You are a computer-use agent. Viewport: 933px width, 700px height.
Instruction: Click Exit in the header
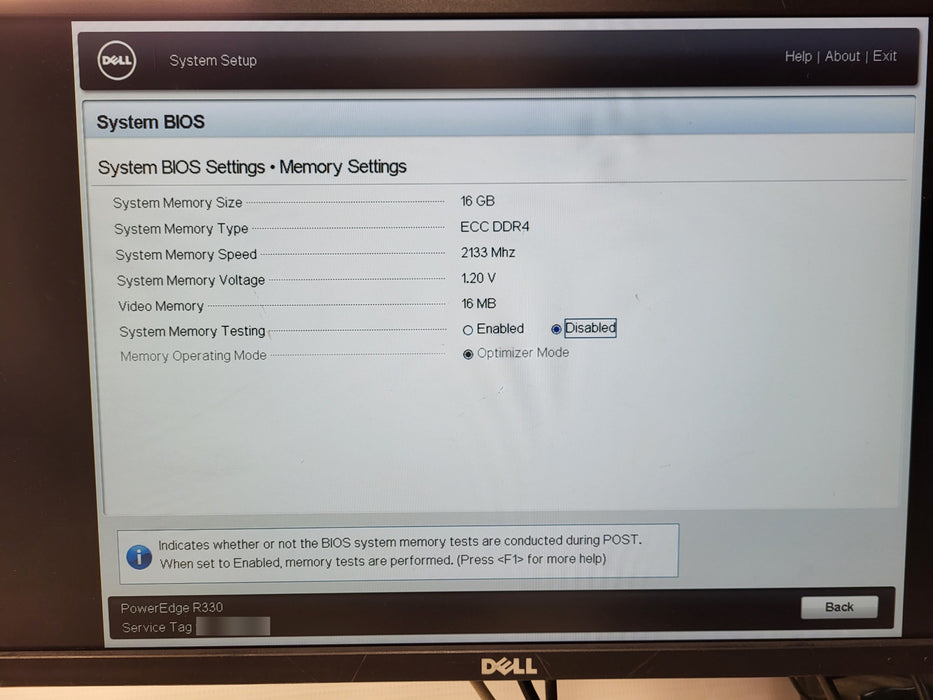click(x=885, y=56)
